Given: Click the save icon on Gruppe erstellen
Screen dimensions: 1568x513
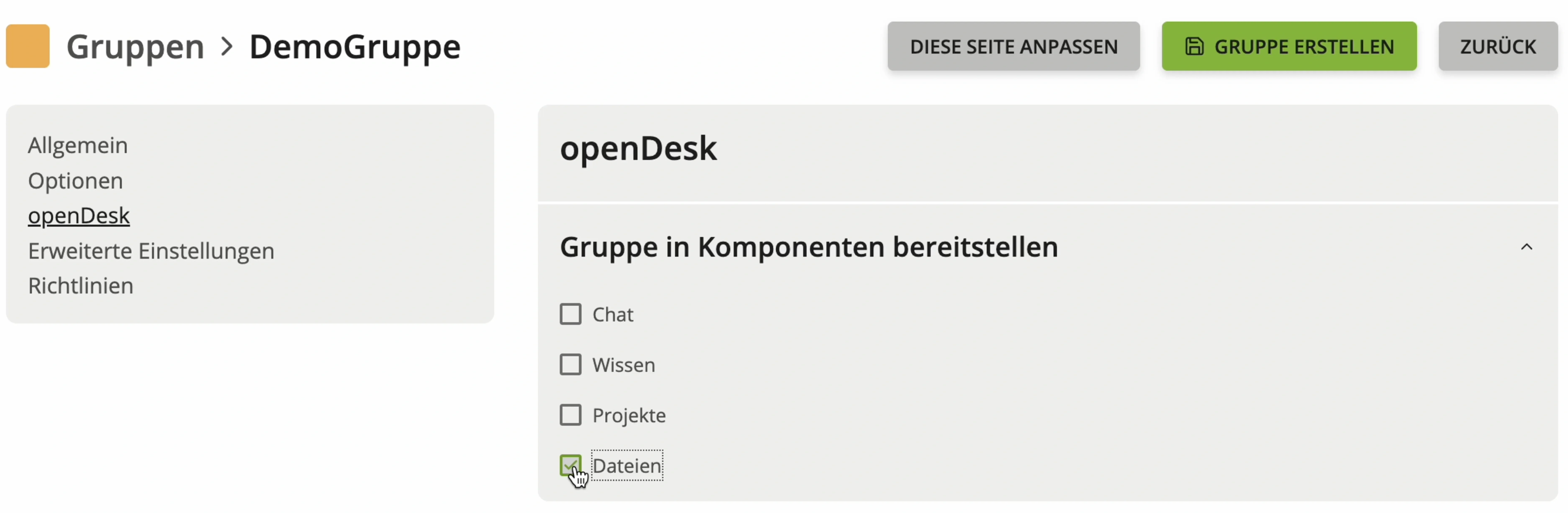Looking at the screenshot, I should click(1194, 46).
